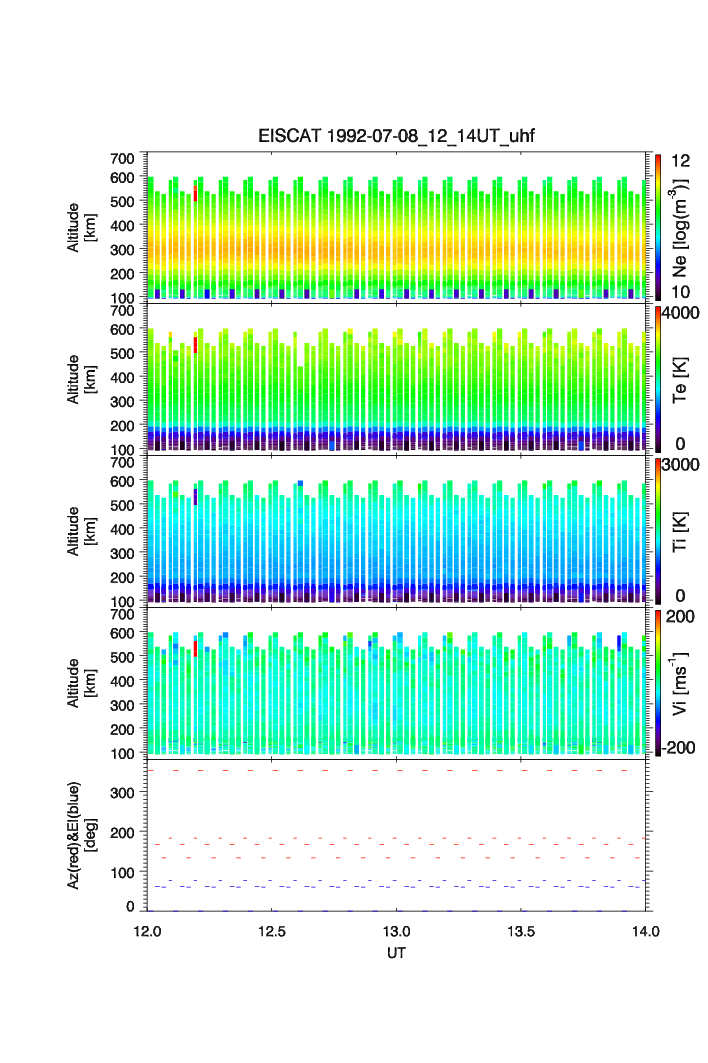Click the Ne color bar gradient
The image size is (708, 1063).
coord(658,227)
